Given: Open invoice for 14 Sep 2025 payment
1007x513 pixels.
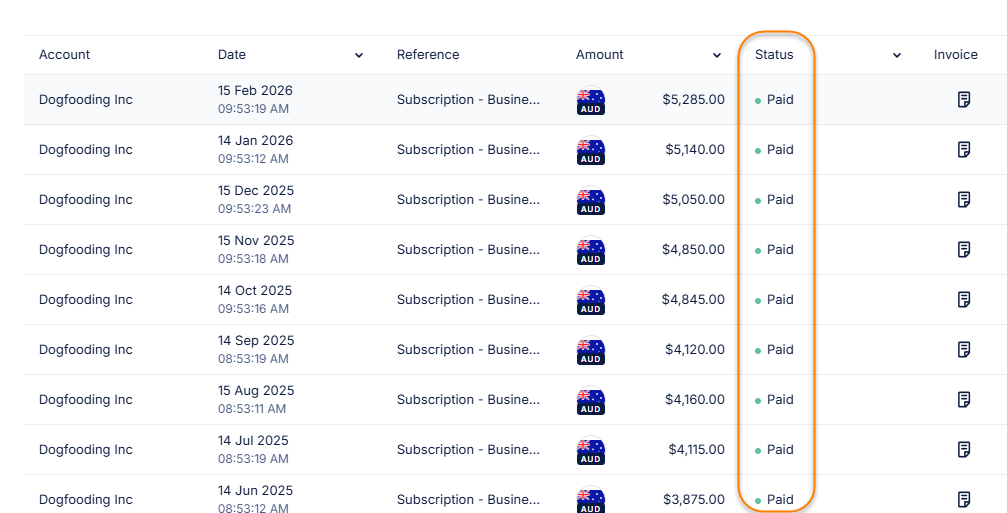Looking at the screenshot, I should click(x=964, y=350).
